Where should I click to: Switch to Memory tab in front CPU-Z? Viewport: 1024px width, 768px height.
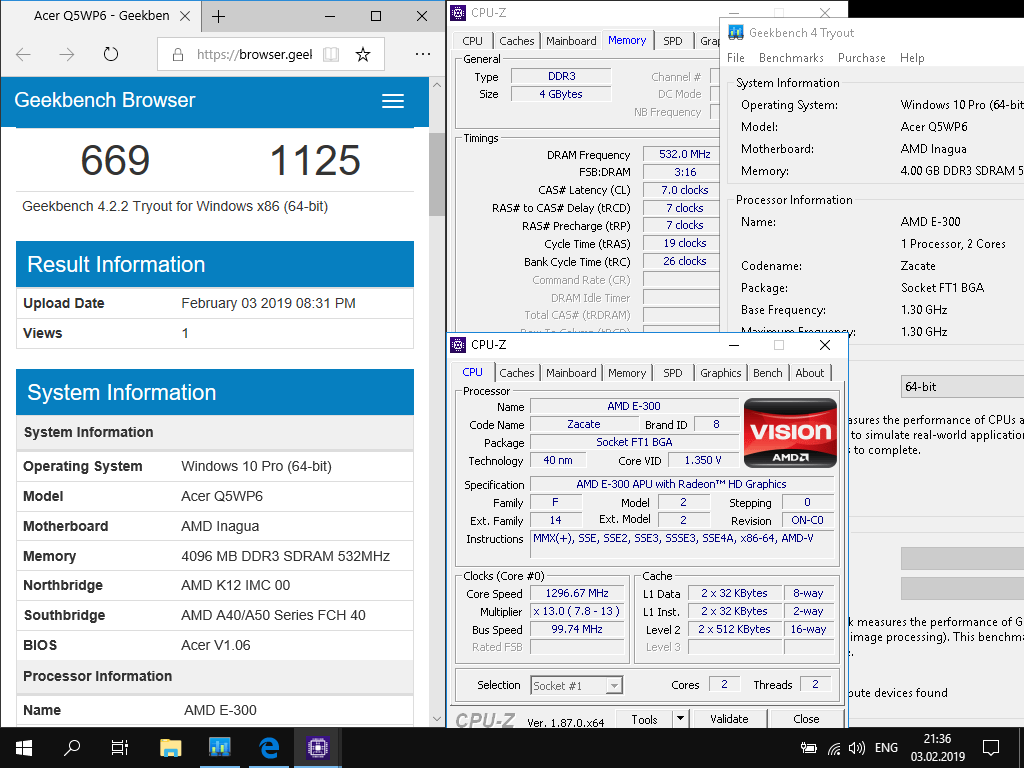pos(627,373)
